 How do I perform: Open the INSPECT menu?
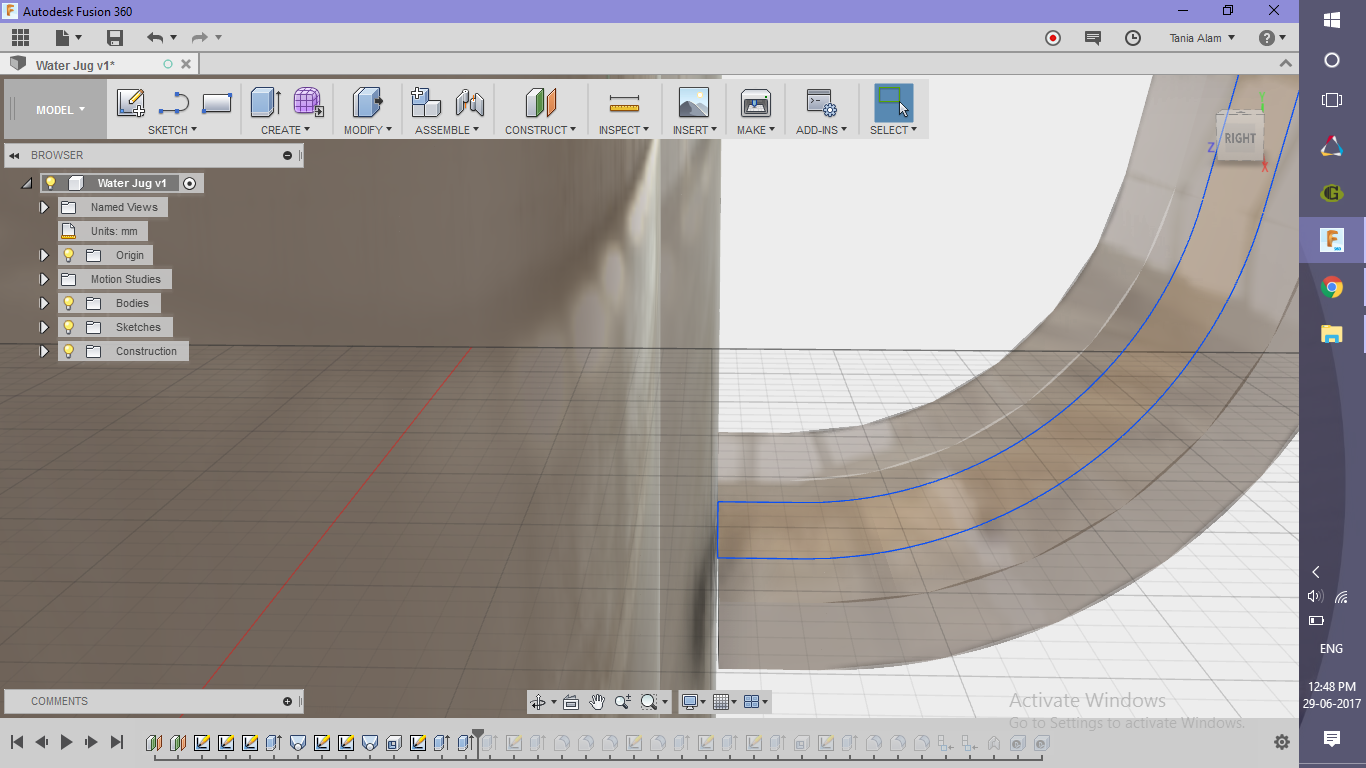coord(624,130)
